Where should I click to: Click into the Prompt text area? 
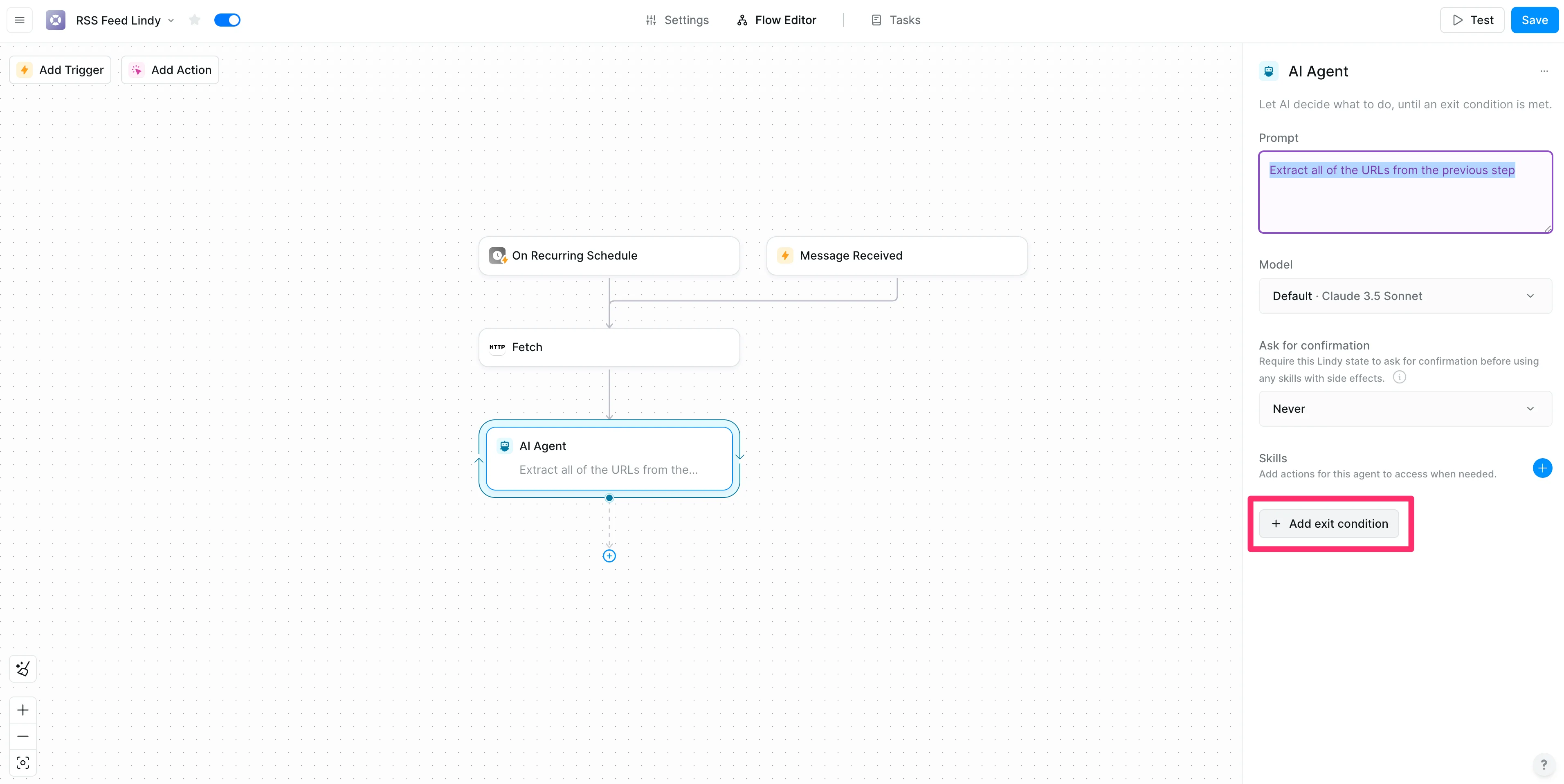[x=1405, y=200]
